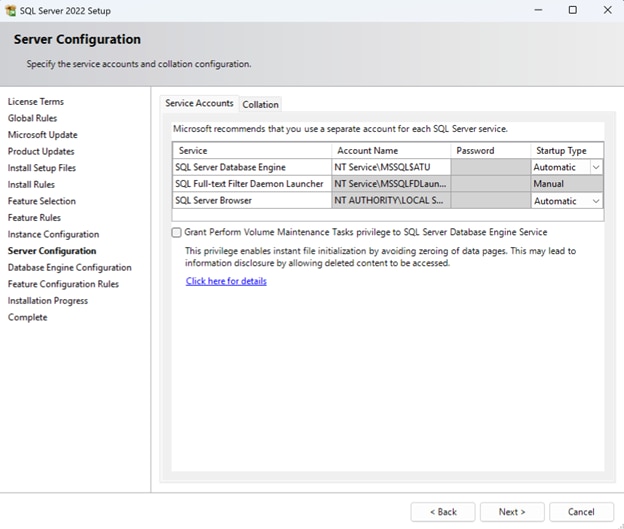
Task: Enable Grant Perform Volume Maintenance Tasks checkbox
Action: coord(176,232)
